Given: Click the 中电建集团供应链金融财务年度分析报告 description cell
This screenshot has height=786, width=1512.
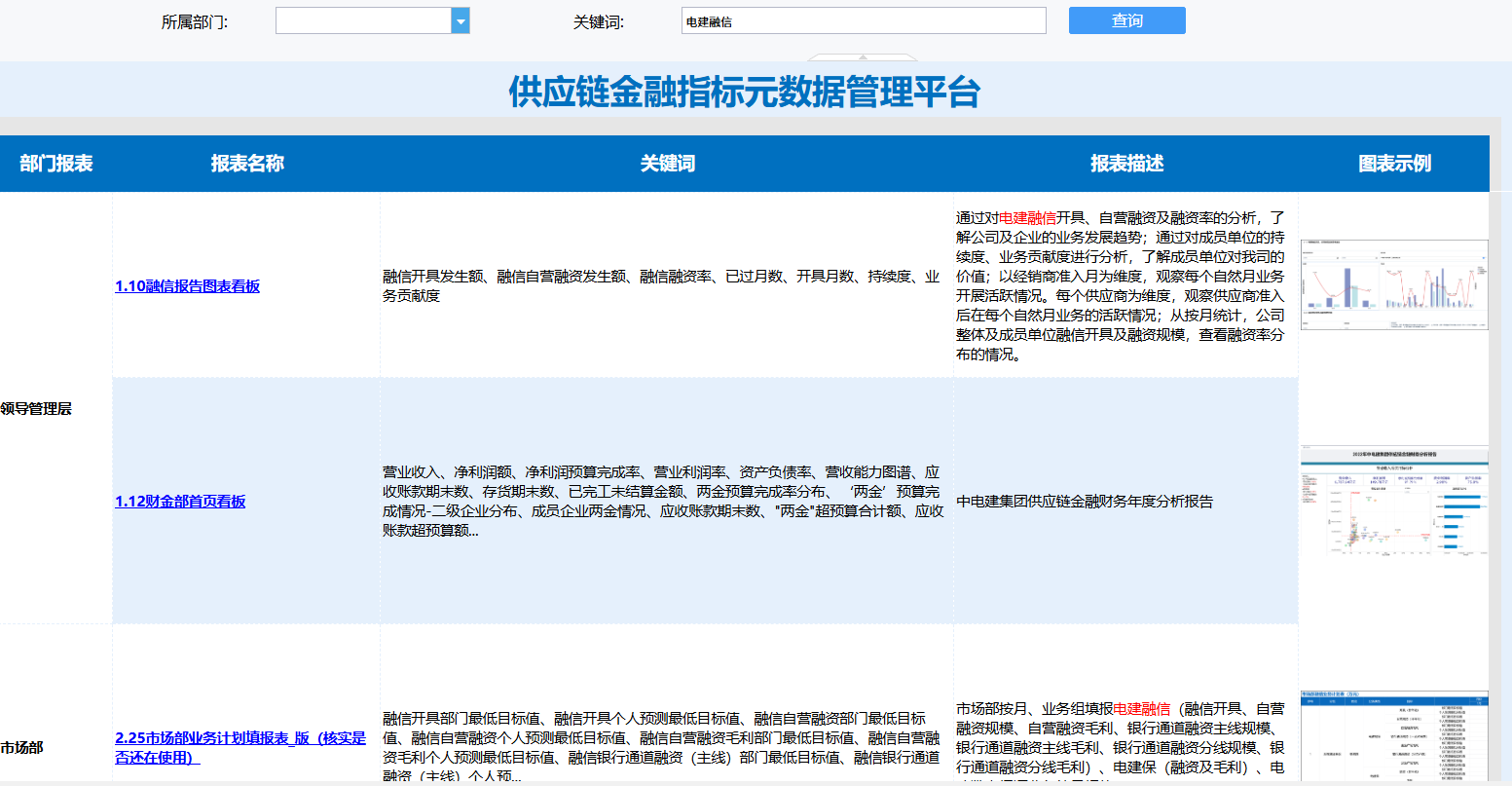Looking at the screenshot, I should click(x=1086, y=502).
